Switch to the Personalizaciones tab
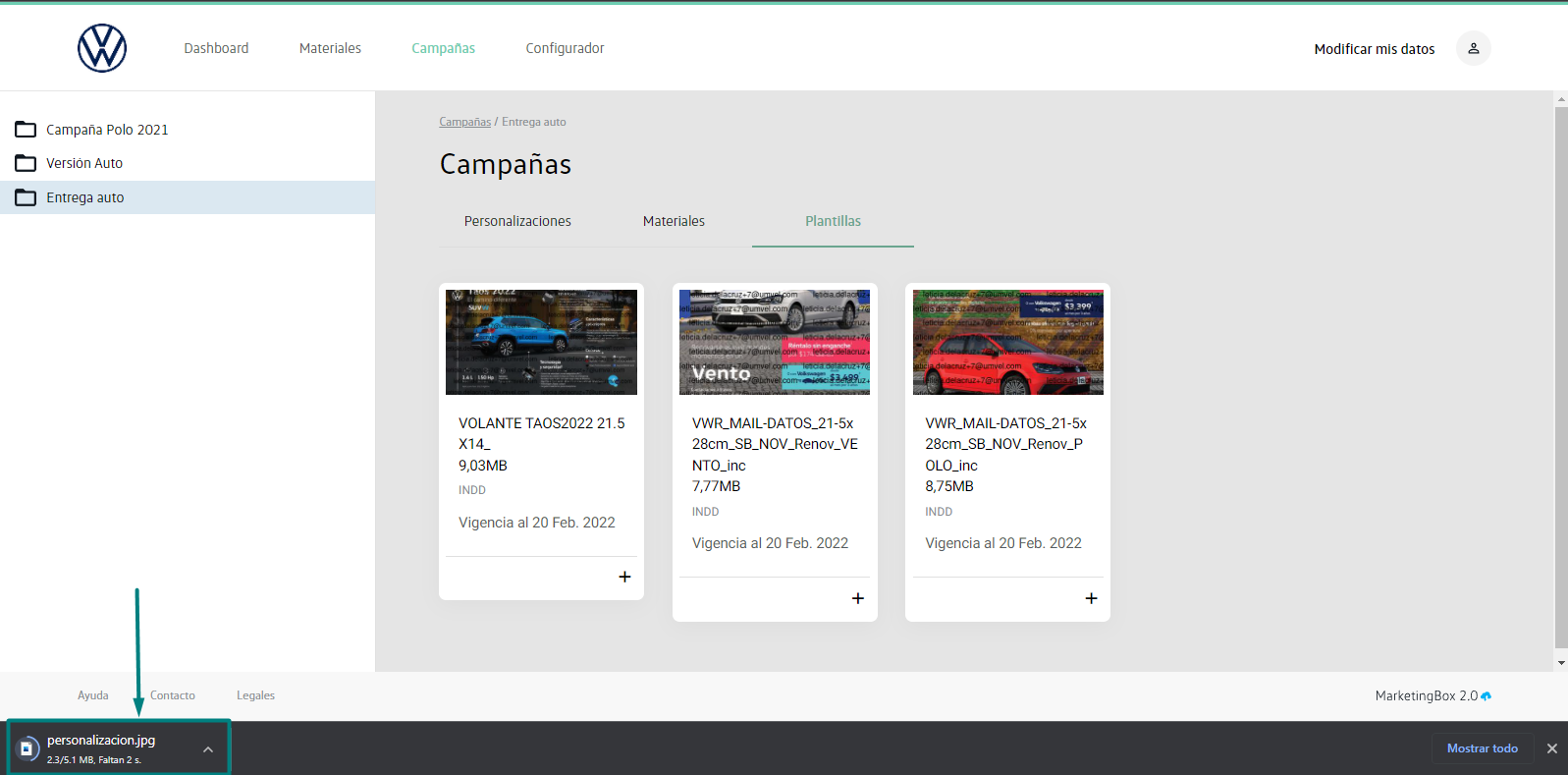The height and width of the screenshot is (775, 1568). 517,221
